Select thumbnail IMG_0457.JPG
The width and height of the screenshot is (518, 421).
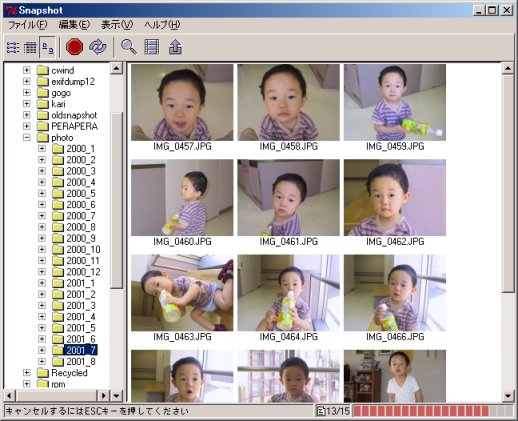point(182,102)
